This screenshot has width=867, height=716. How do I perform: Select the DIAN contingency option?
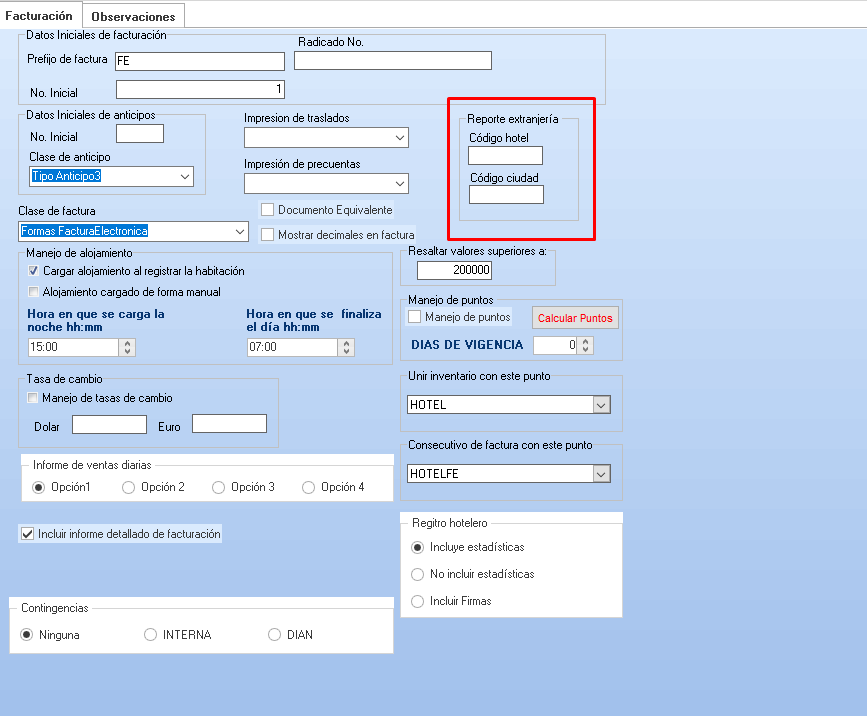(274, 635)
